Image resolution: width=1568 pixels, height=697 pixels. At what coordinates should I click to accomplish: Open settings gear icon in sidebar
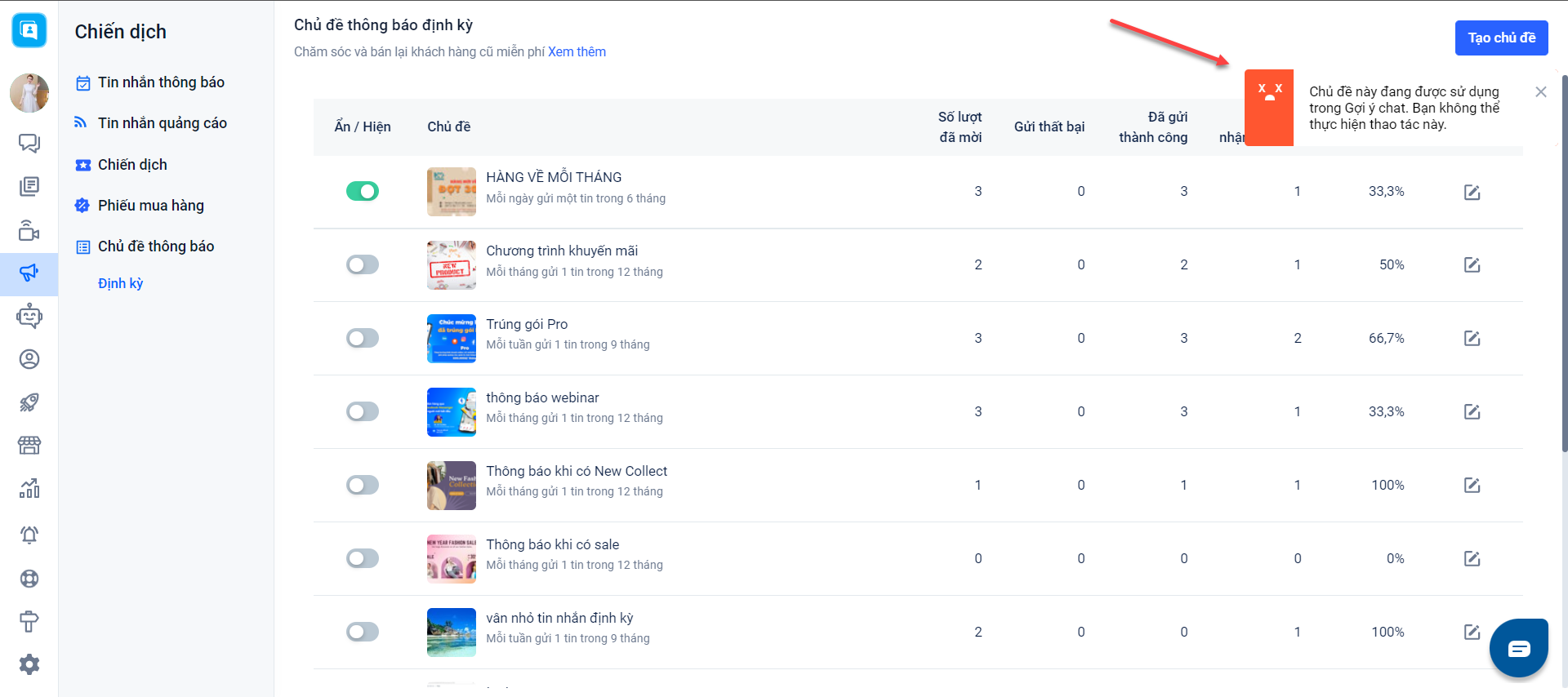[x=29, y=664]
